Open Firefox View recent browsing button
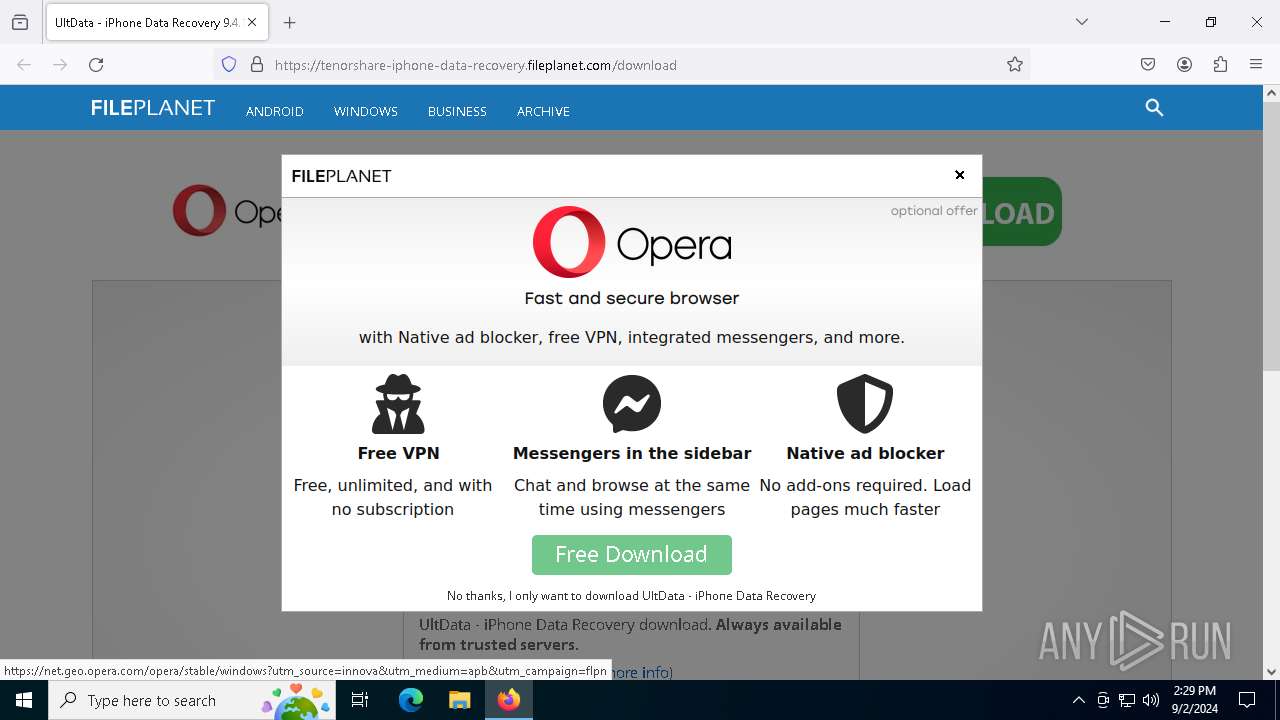The height and width of the screenshot is (720, 1280). (x=20, y=22)
